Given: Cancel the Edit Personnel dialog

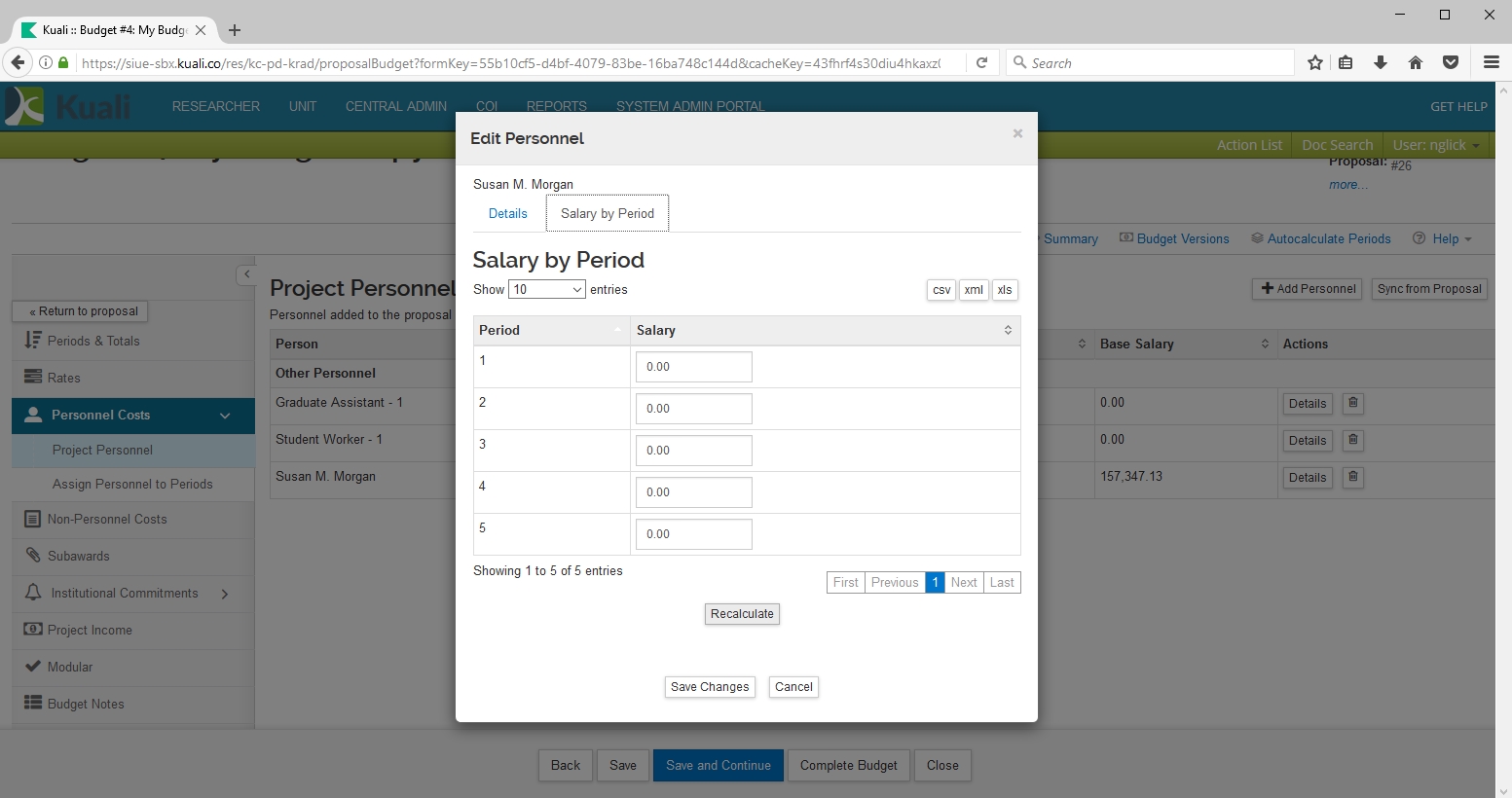Looking at the screenshot, I should (793, 687).
